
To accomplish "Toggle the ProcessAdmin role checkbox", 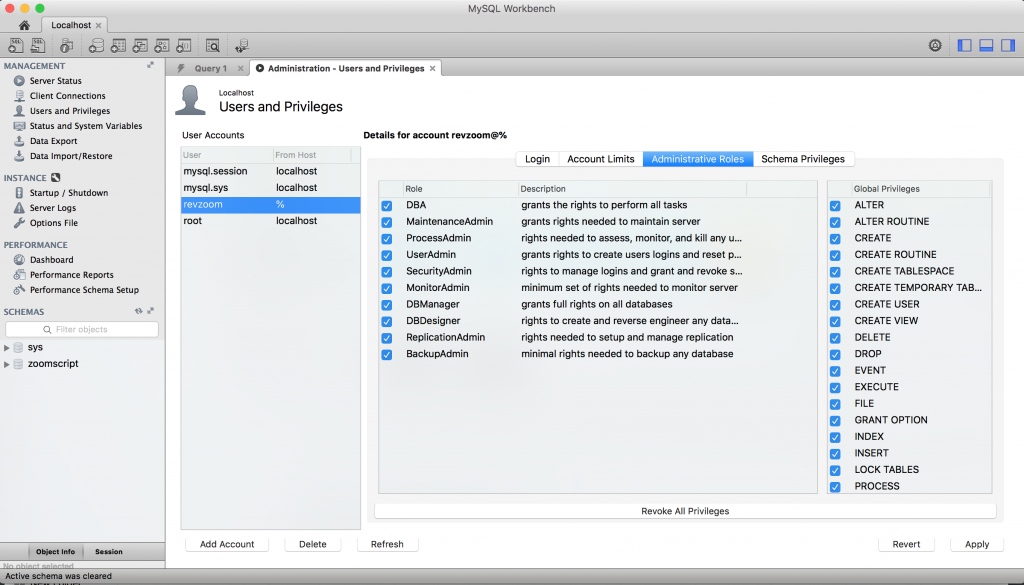I will tap(387, 239).
